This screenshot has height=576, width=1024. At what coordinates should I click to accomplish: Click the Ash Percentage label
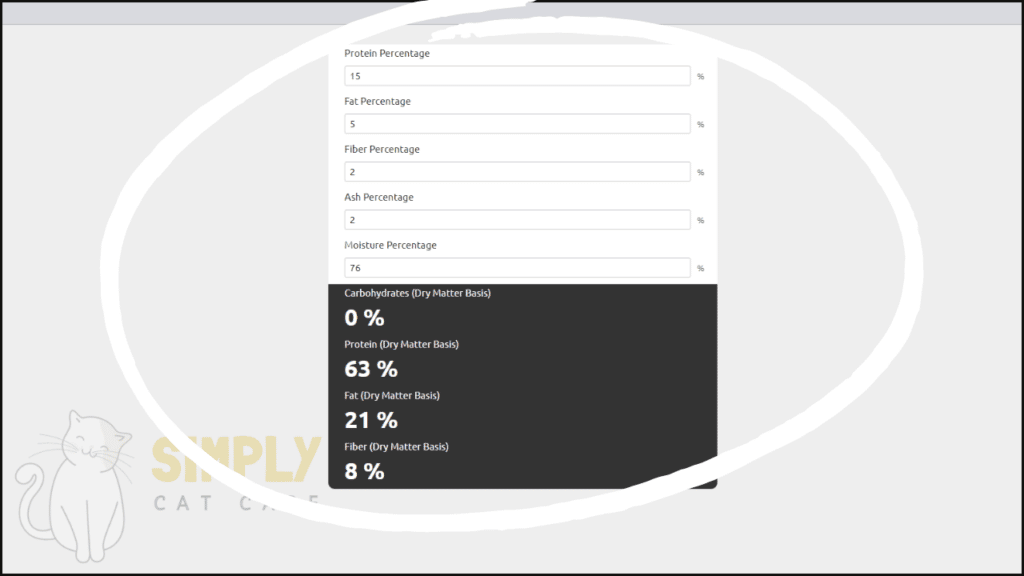click(x=379, y=197)
